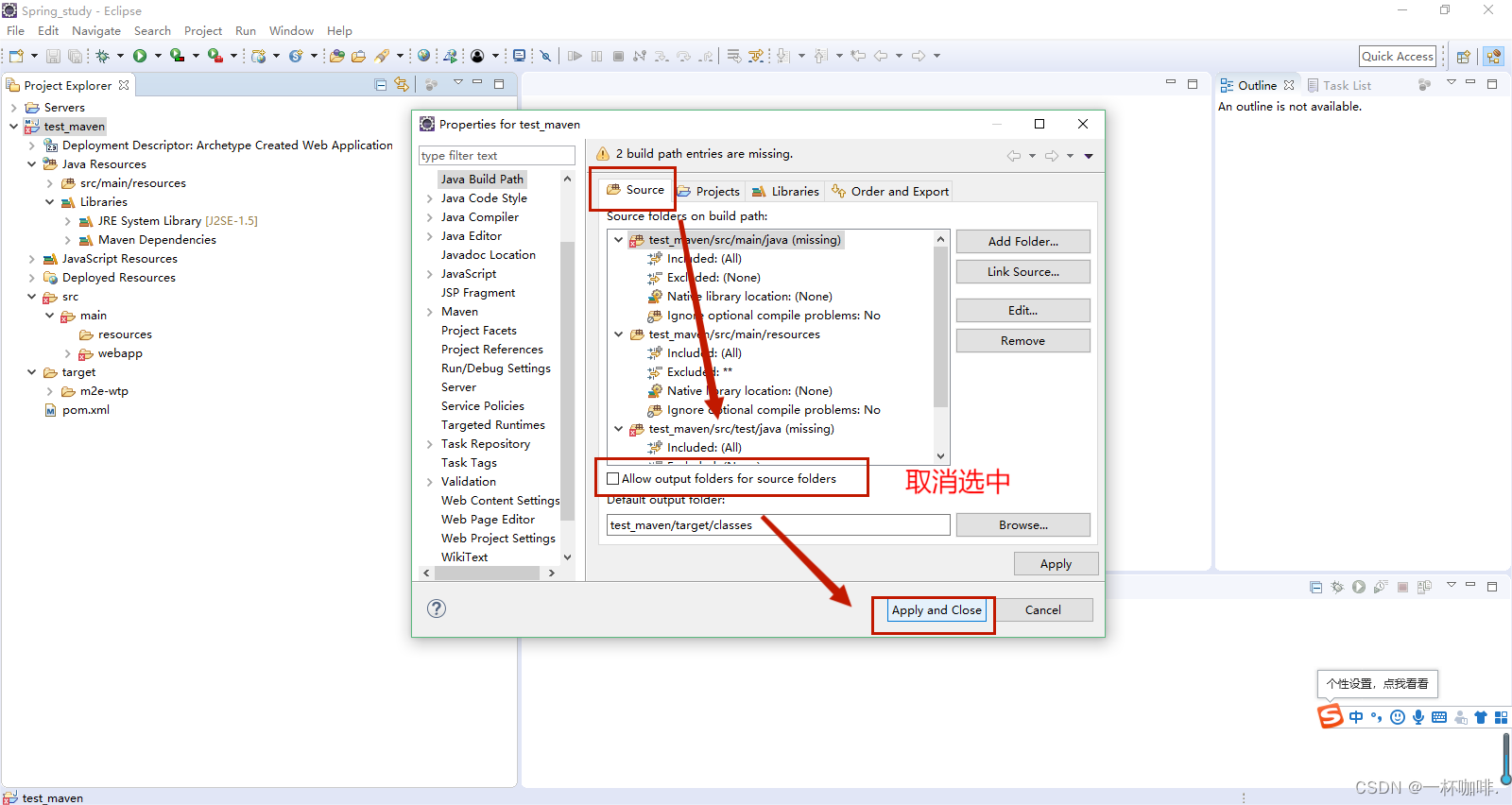Screen dimensions: 1512x805
Task: Click the Sogou soft keyboard icon
Action: tap(1439, 717)
